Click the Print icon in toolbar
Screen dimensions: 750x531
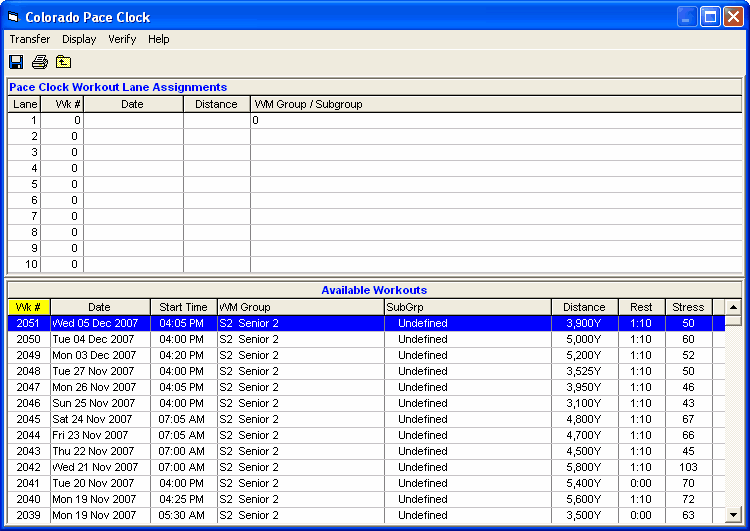click(x=40, y=62)
